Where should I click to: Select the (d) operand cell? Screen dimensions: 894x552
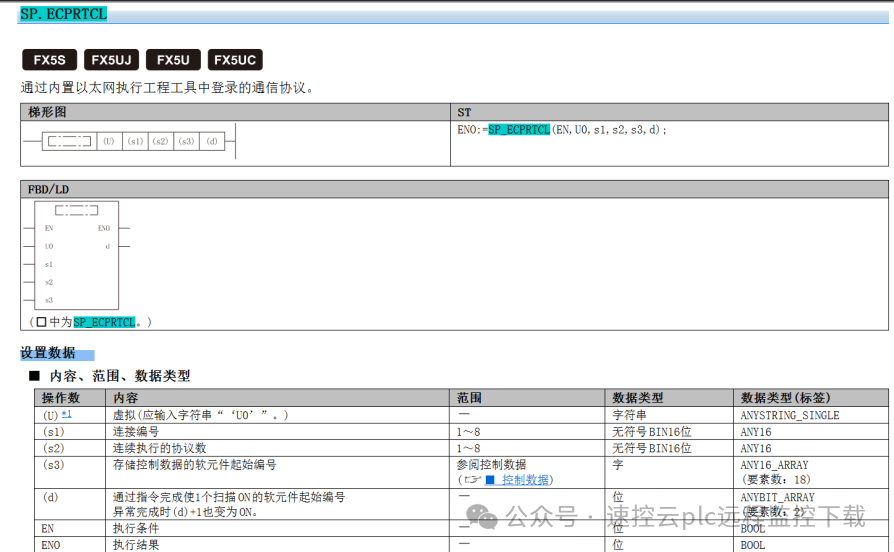pos(70,504)
